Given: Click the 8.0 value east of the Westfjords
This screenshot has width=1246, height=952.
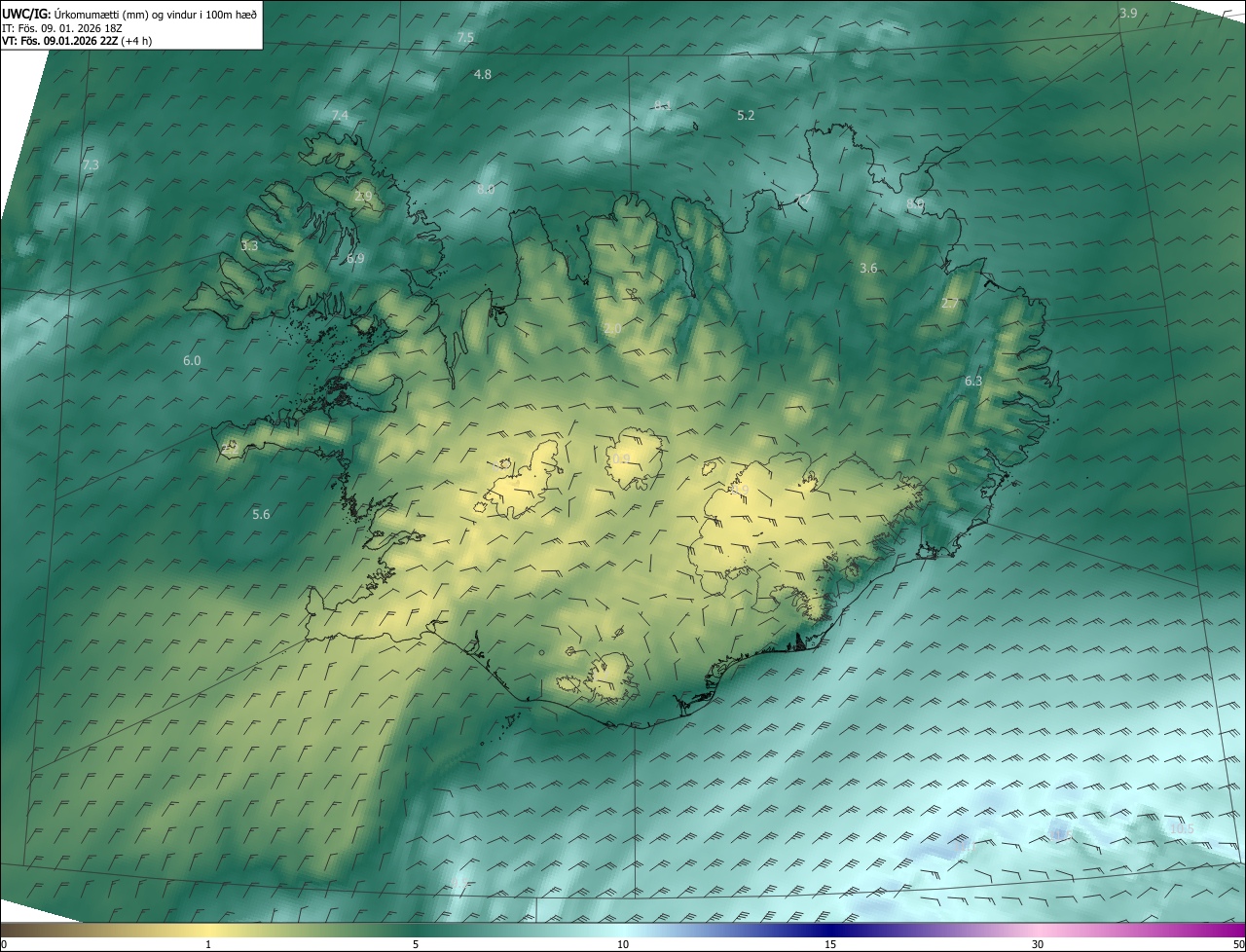Looking at the screenshot, I should click(x=486, y=189).
